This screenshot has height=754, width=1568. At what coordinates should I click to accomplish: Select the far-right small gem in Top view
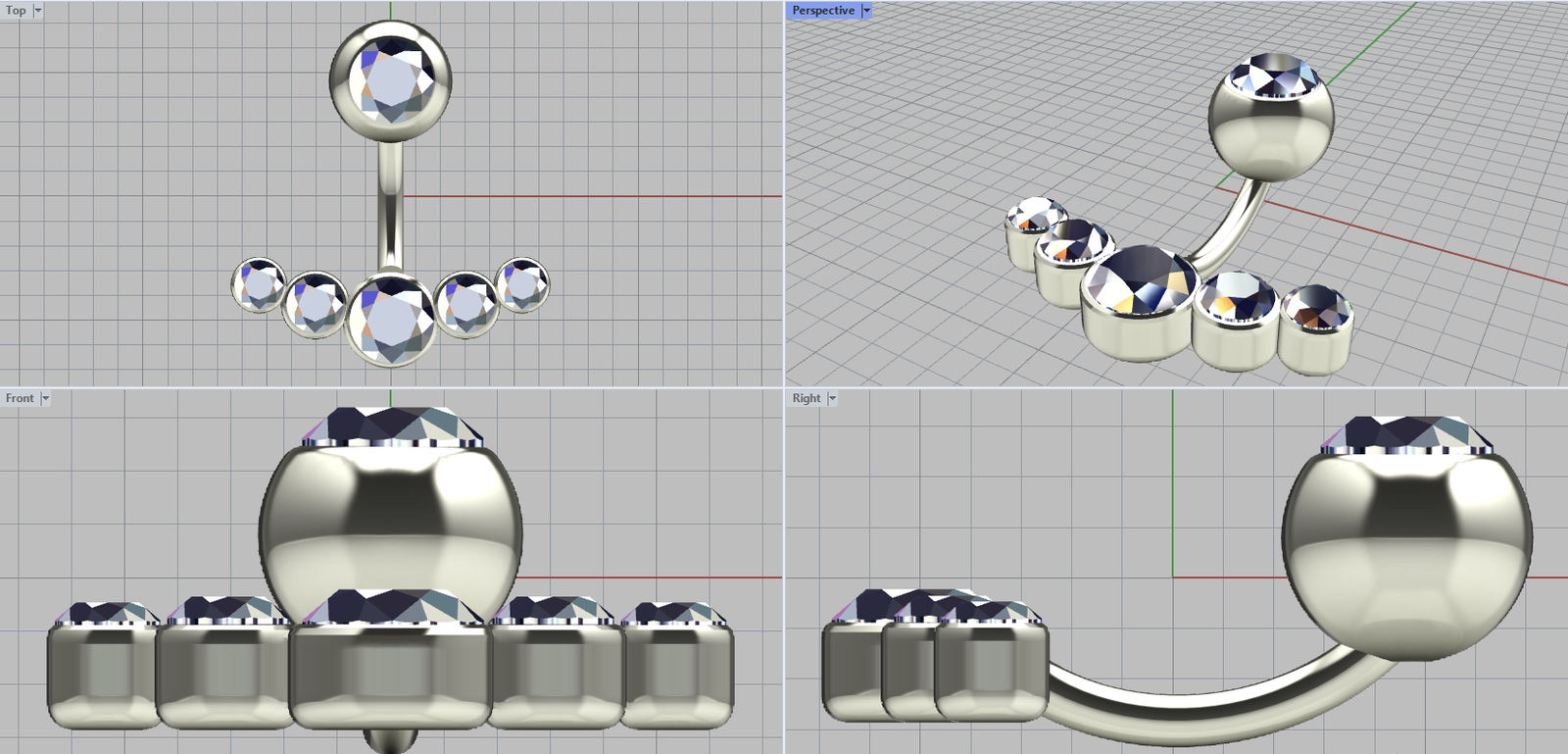[x=522, y=285]
